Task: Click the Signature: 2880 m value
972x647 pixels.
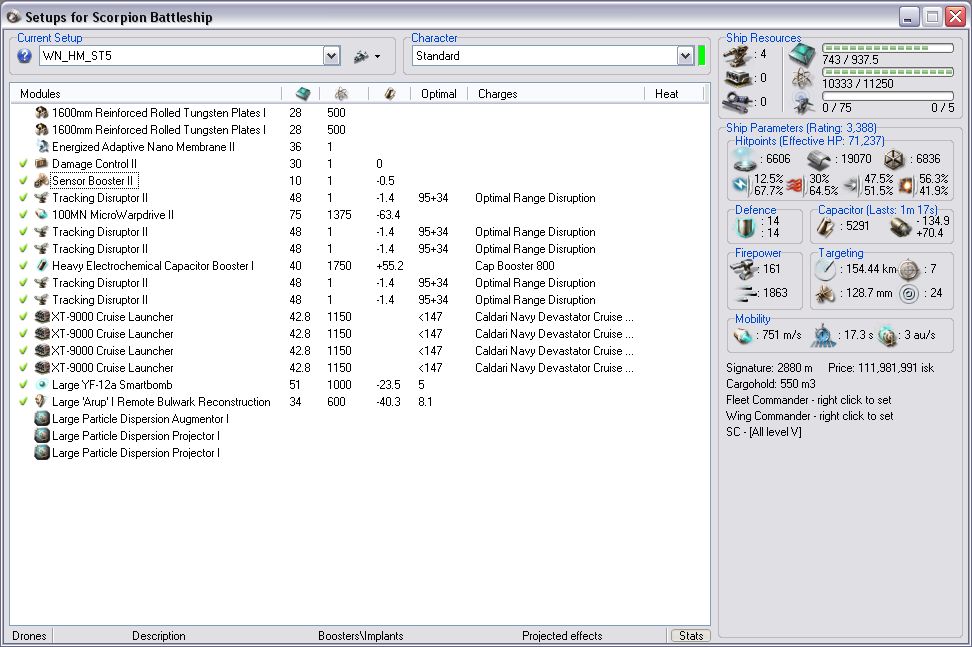Action: [769, 368]
